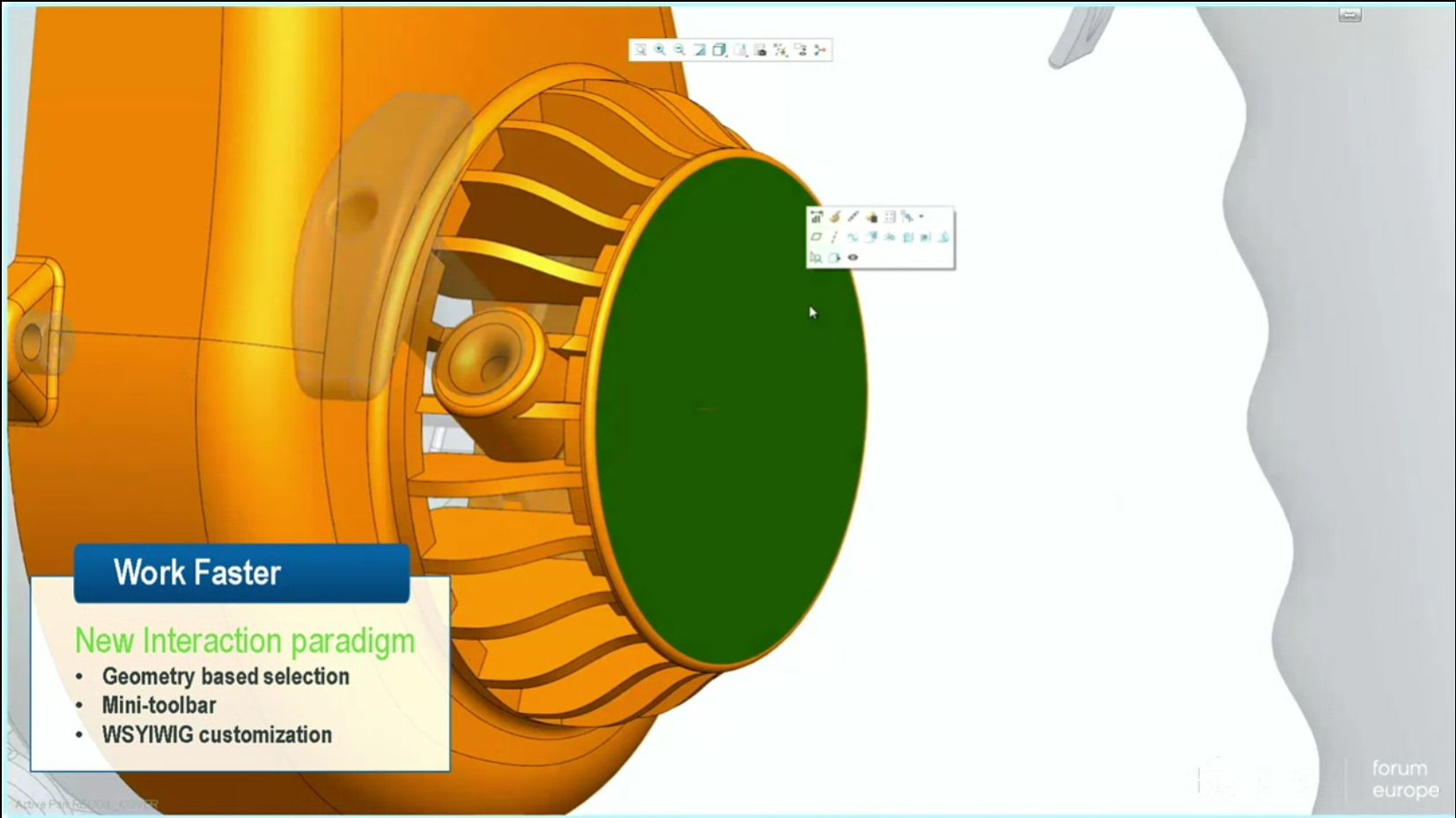
Task: Click the Datum Plane parallelogram icon in the mini-toolbar
Action: (817, 237)
